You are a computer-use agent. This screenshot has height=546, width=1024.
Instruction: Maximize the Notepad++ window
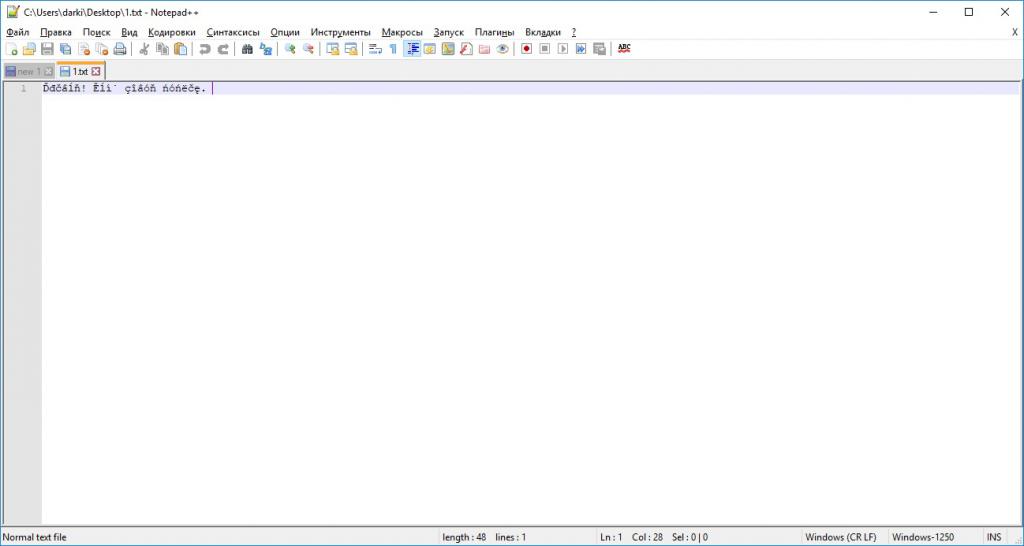(969, 12)
